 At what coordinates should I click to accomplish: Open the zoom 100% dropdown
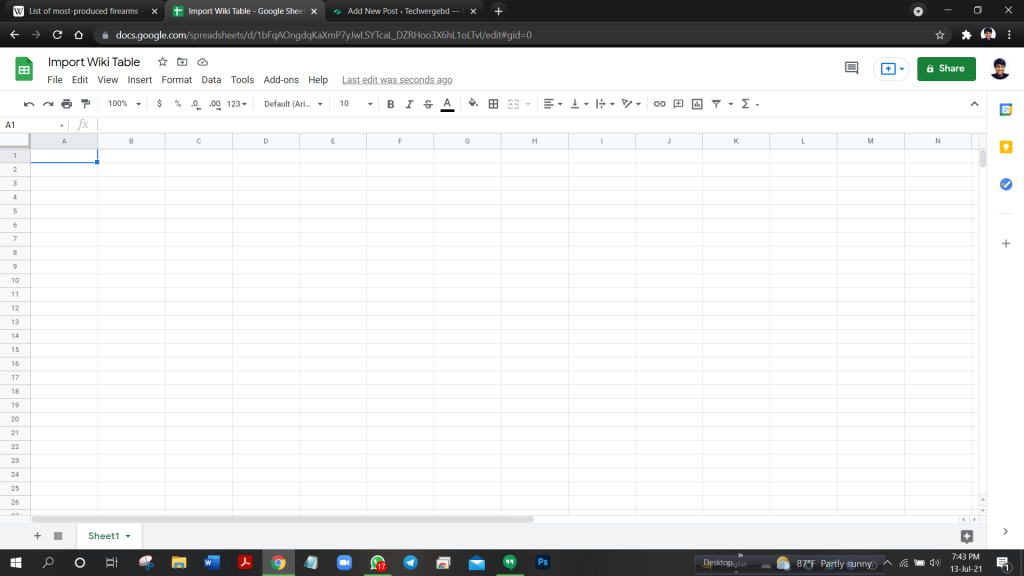(123, 104)
